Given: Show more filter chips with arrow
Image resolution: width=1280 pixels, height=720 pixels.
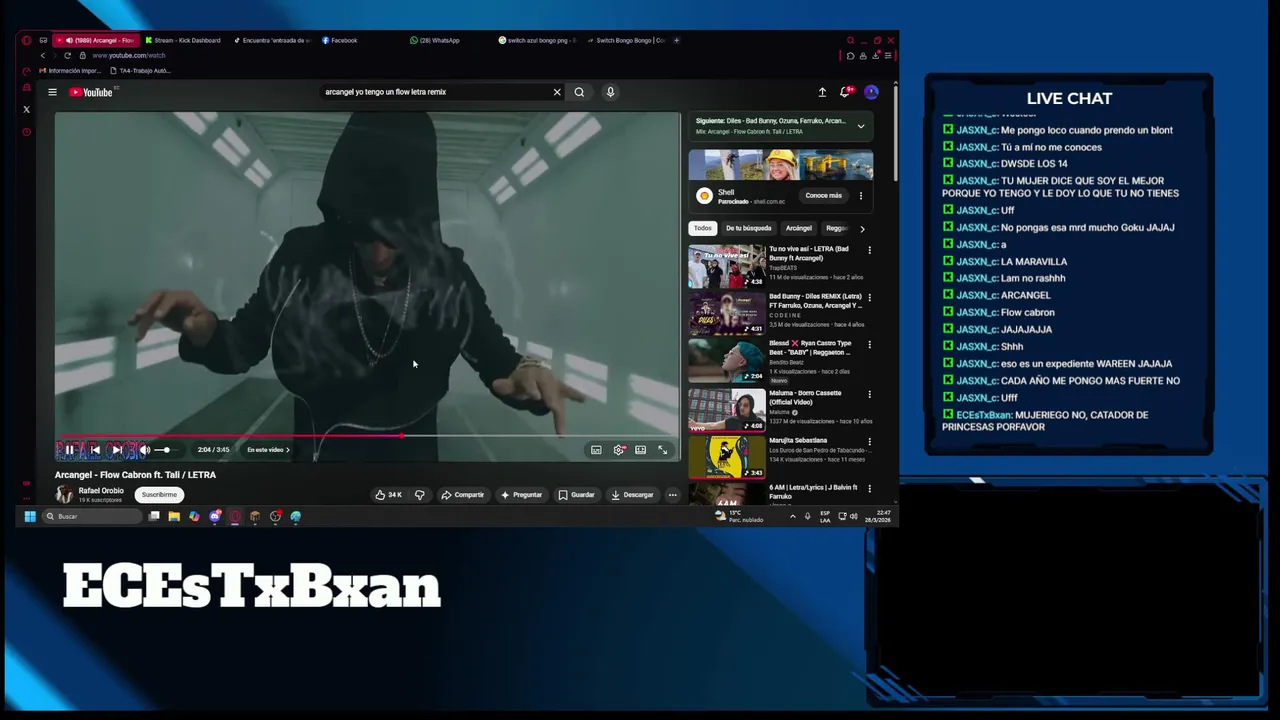Looking at the screenshot, I should coord(862,228).
